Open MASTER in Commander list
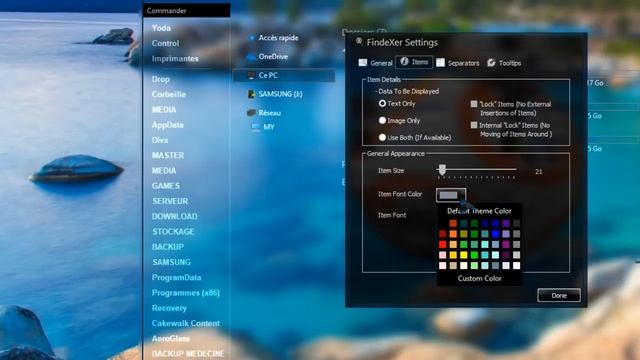This screenshot has height=360, width=640. [168, 156]
